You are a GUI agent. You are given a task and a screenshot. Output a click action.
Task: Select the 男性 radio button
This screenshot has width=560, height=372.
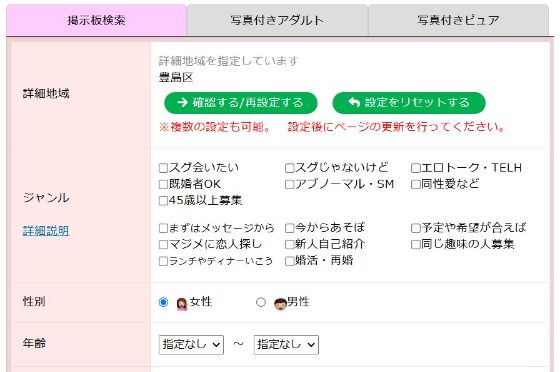[261, 302]
